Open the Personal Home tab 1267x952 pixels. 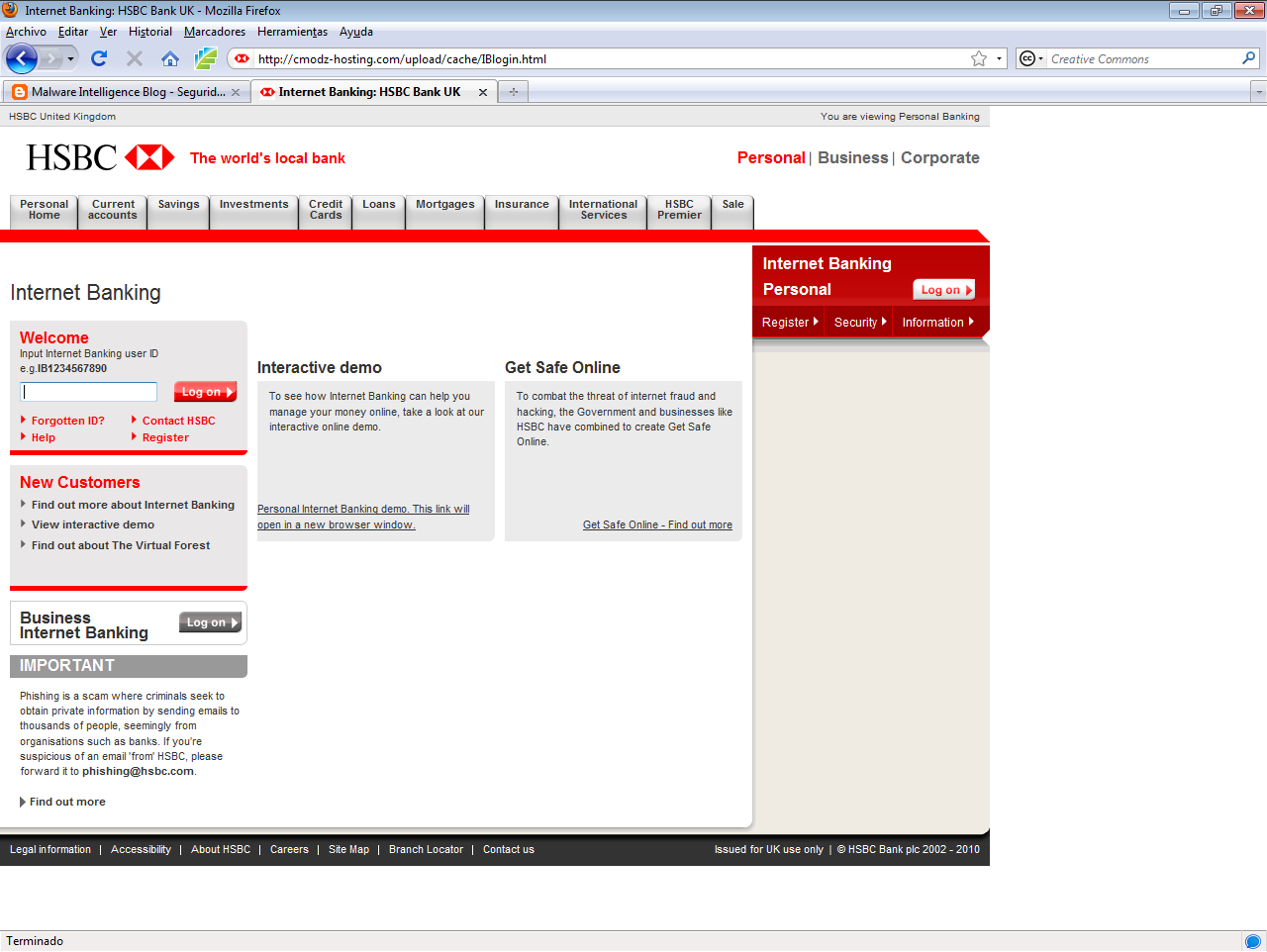[44, 211]
